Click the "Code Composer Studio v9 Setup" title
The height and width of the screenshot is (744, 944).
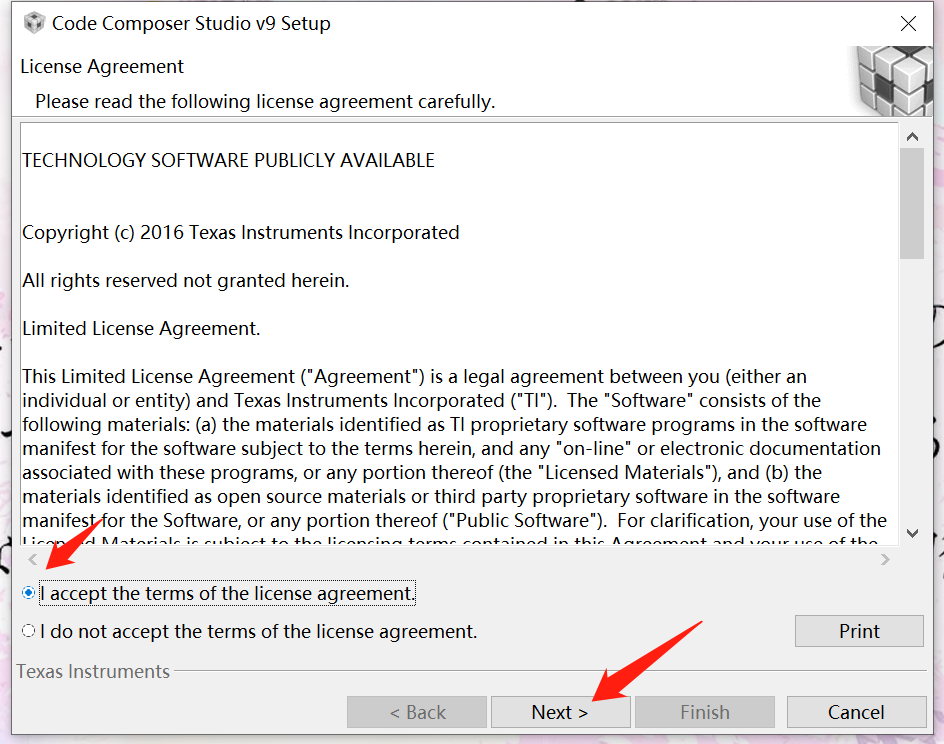coord(191,23)
